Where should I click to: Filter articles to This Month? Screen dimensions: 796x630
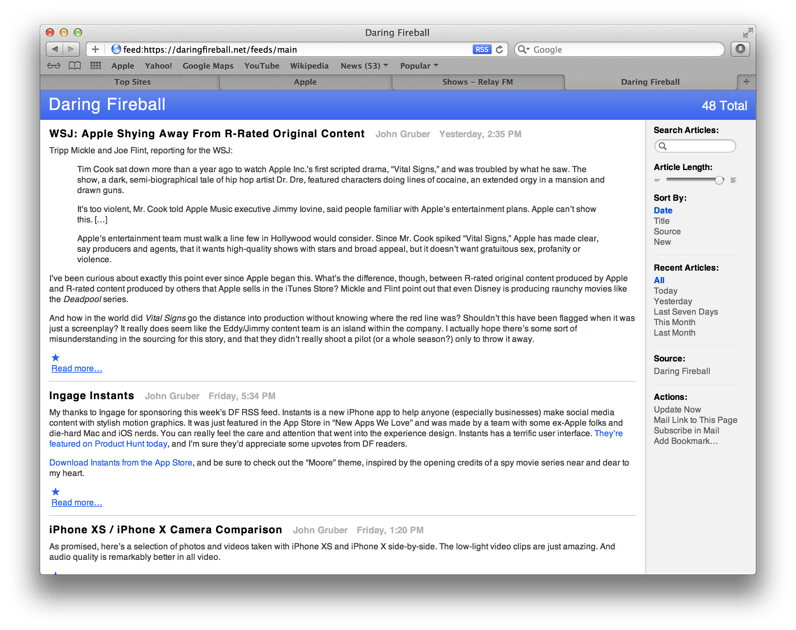[674, 322]
